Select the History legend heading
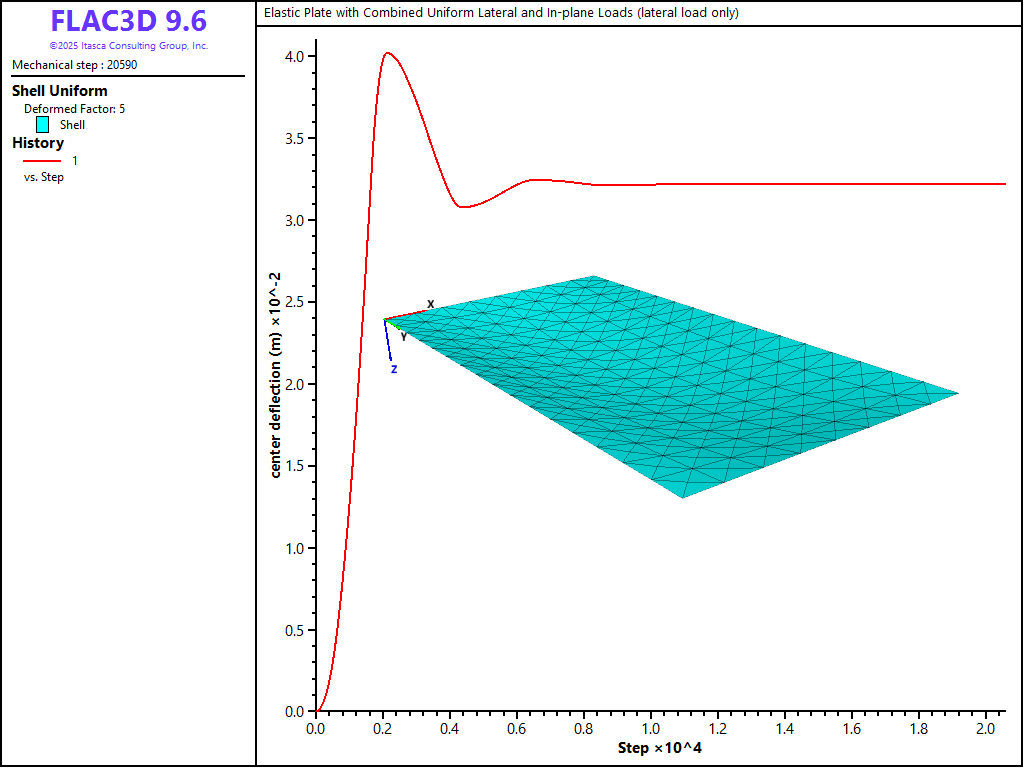The width and height of the screenshot is (1024, 768). [38, 143]
